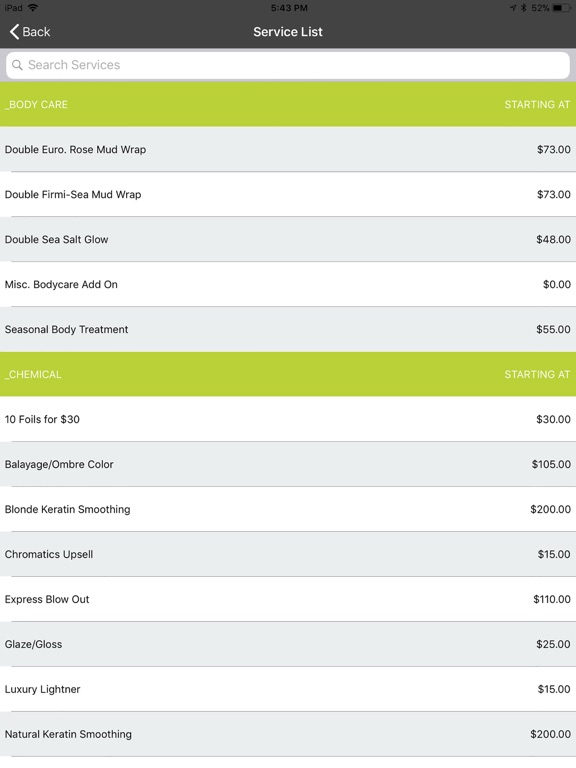576x768 pixels.
Task: Tap the location arrow status icon
Action: click(513, 8)
